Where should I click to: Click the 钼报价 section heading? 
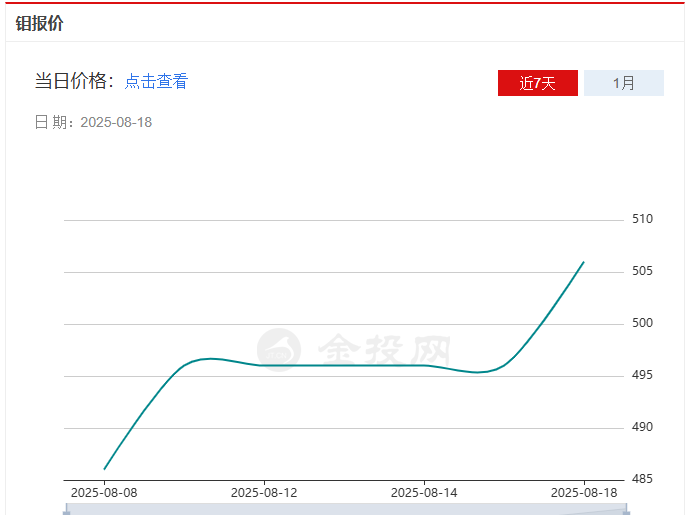40,23
